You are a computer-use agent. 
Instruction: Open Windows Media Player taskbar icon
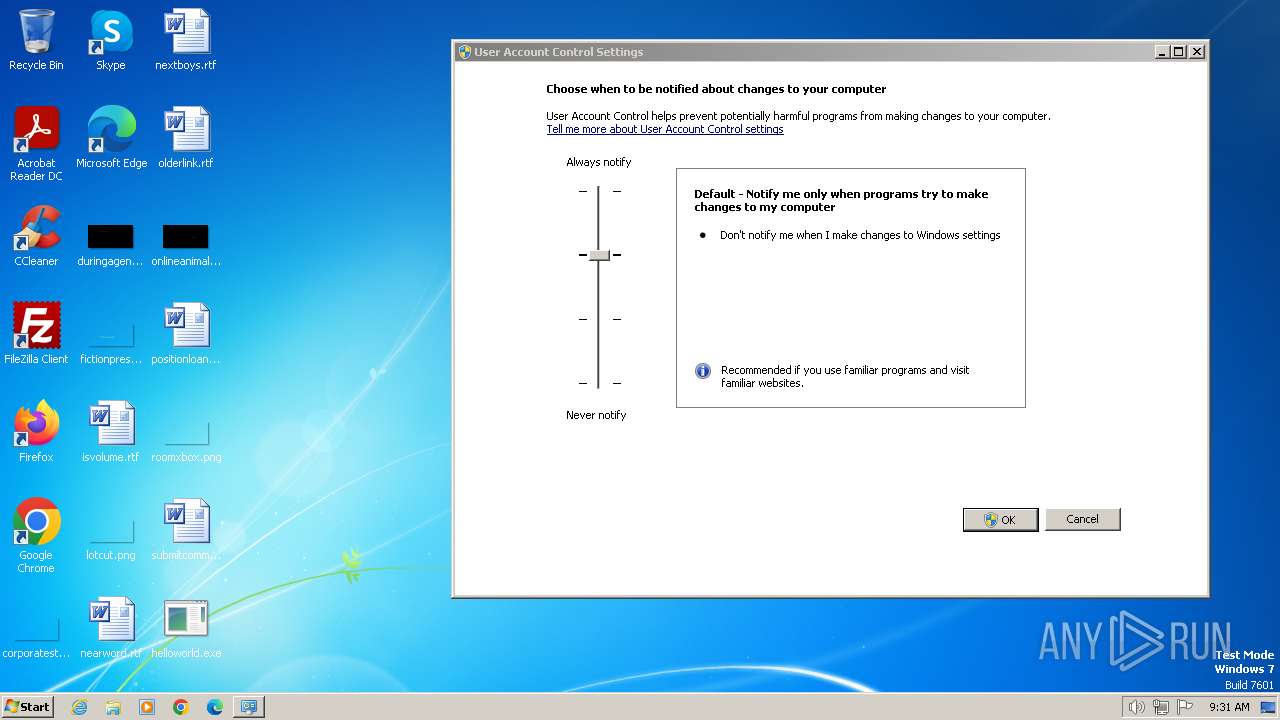click(x=147, y=707)
